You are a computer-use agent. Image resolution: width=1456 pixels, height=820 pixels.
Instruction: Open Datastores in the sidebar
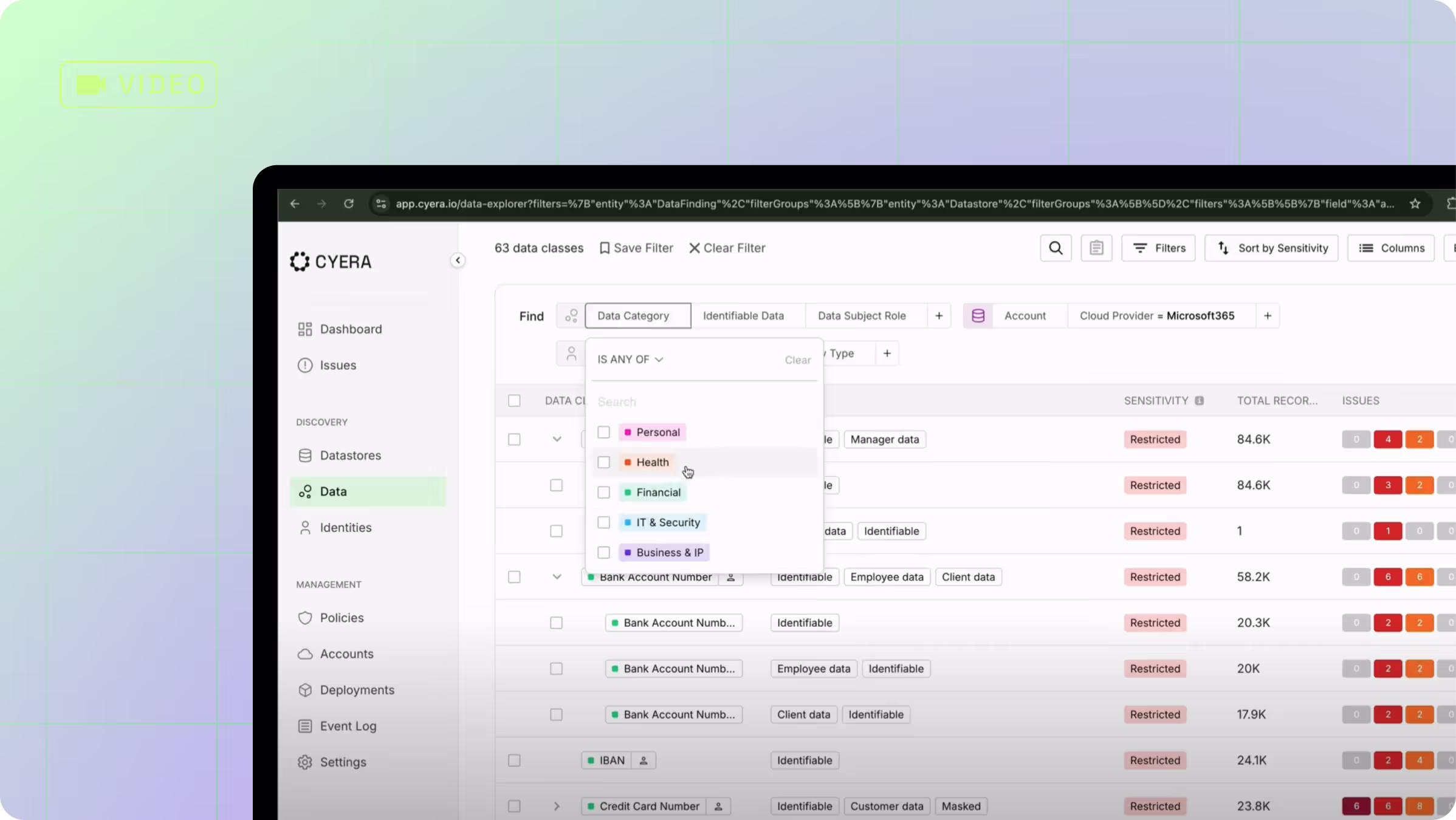coord(350,456)
